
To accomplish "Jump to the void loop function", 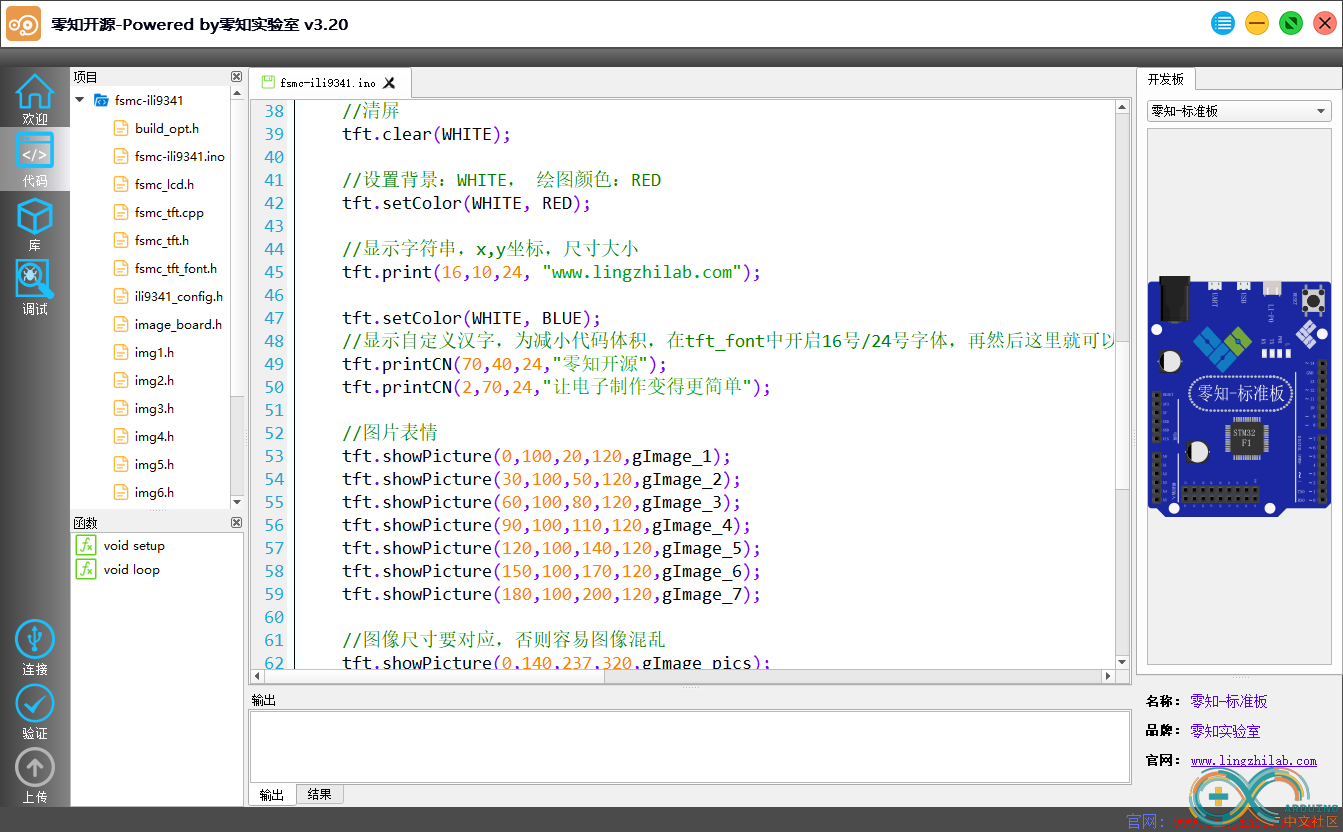I will click(131, 569).
